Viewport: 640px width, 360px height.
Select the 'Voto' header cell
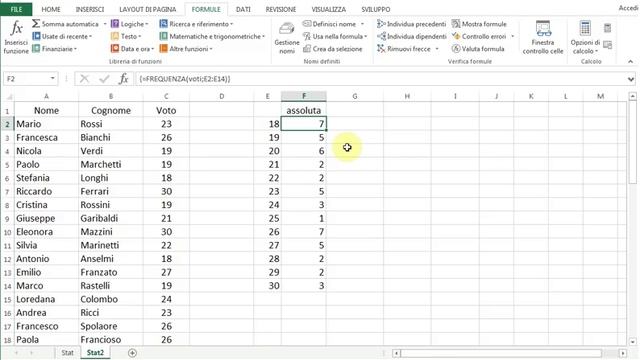coord(166,110)
